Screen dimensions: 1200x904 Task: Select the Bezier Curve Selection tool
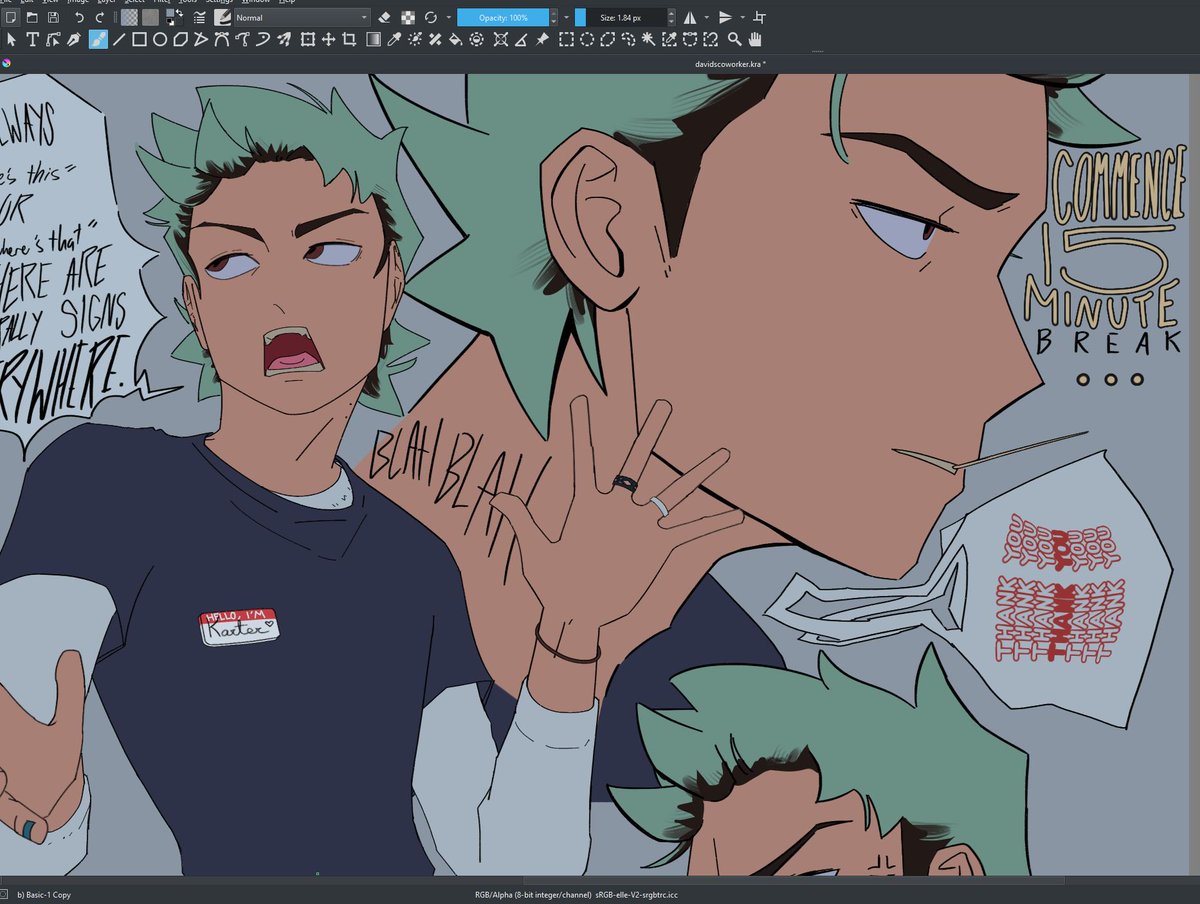click(x=690, y=40)
